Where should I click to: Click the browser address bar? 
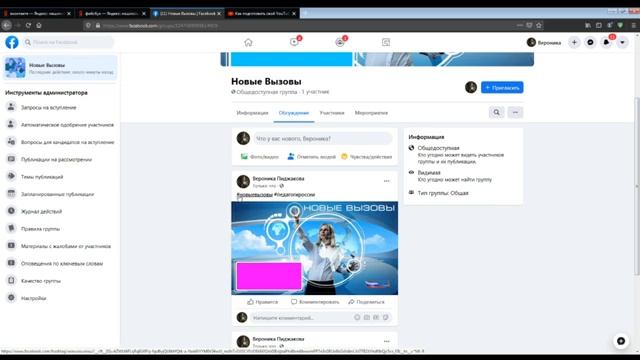point(313,25)
